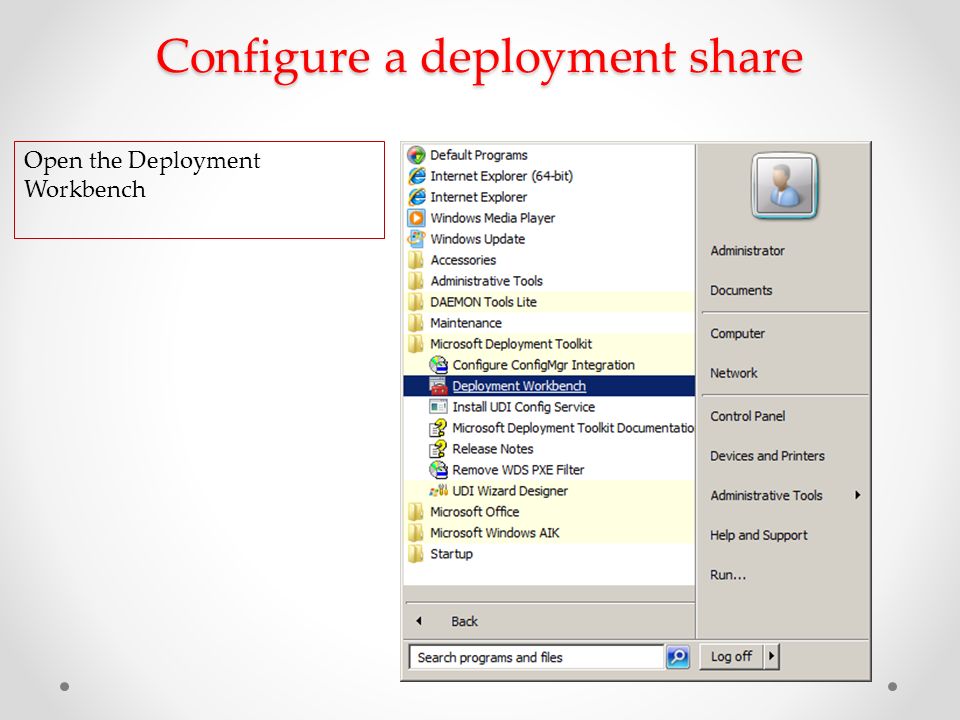Click the Search programs and files box

tap(536, 657)
